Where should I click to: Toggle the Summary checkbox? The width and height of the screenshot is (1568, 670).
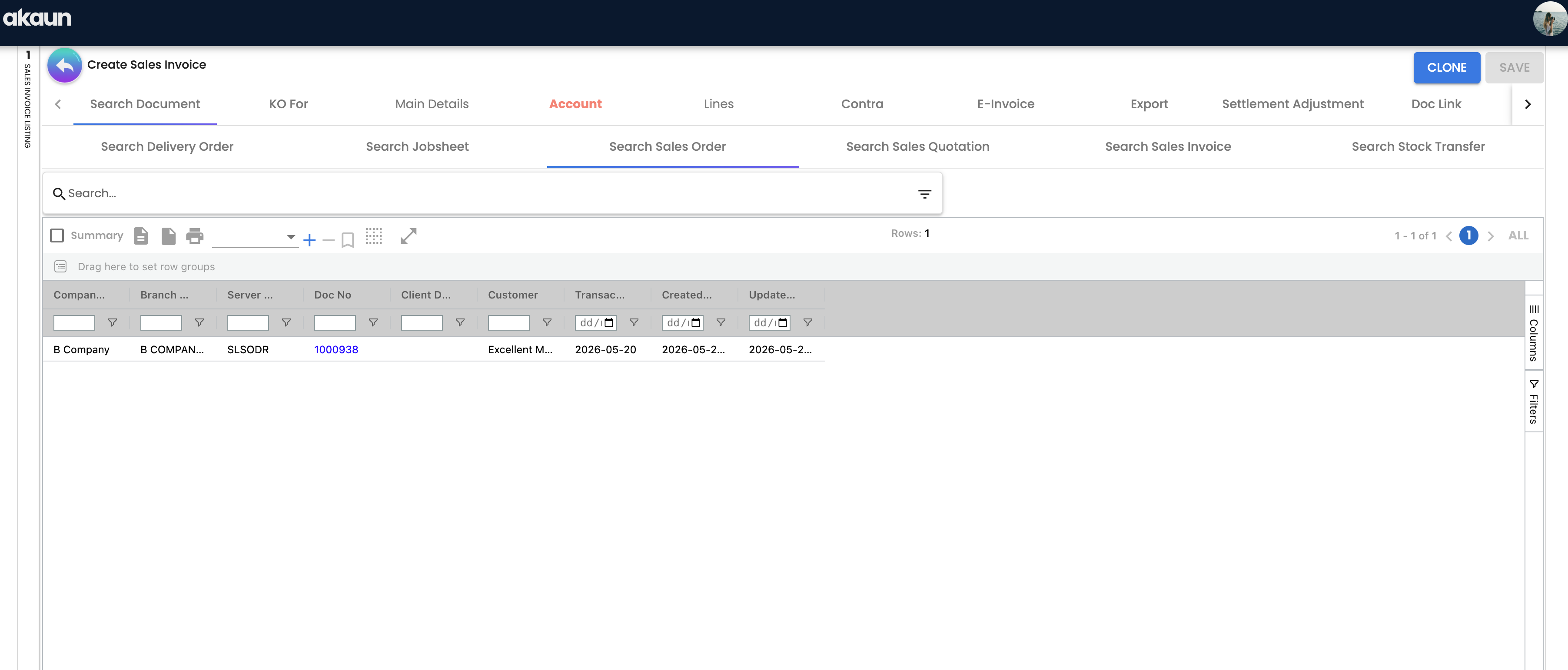[57, 235]
